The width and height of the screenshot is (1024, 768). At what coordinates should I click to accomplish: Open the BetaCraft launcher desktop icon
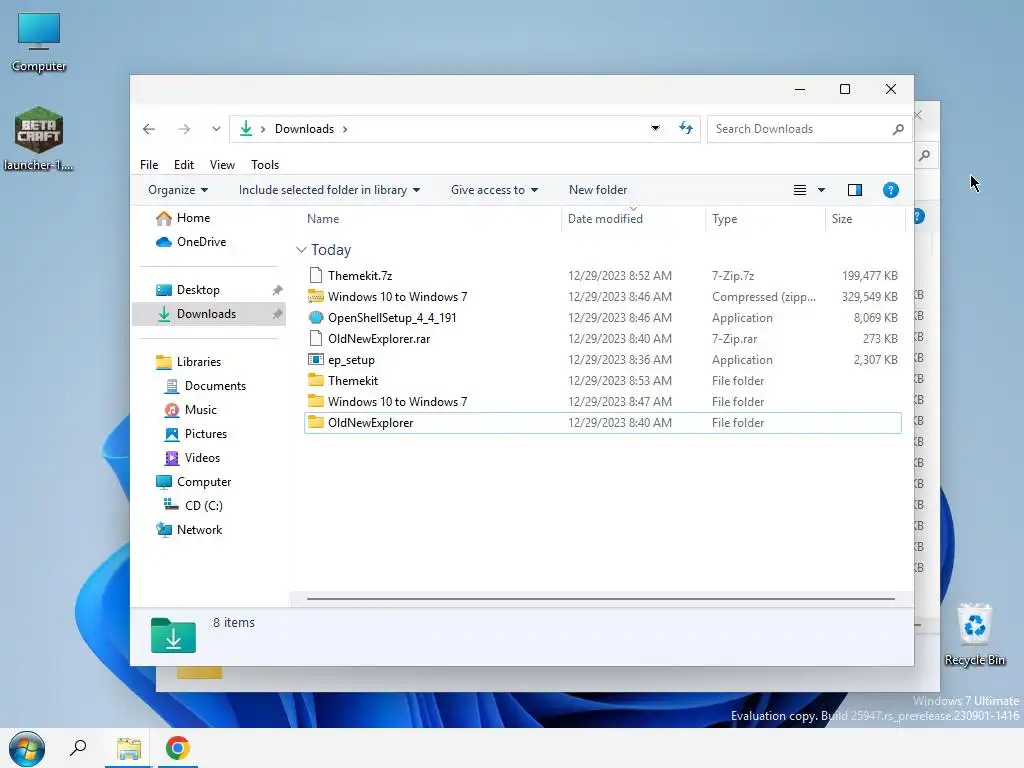39,138
